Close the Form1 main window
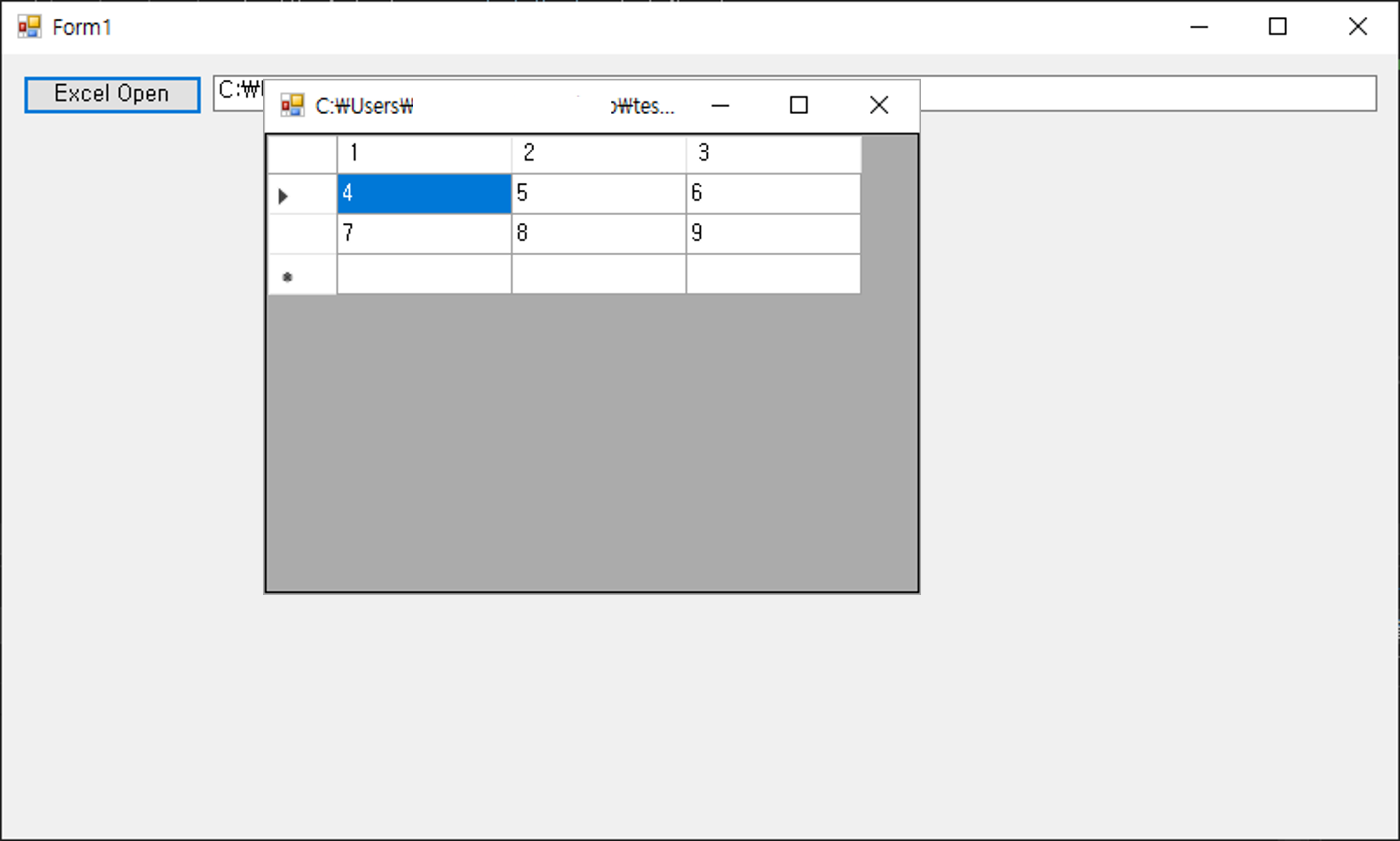The image size is (1400, 841). tap(1357, 26)
